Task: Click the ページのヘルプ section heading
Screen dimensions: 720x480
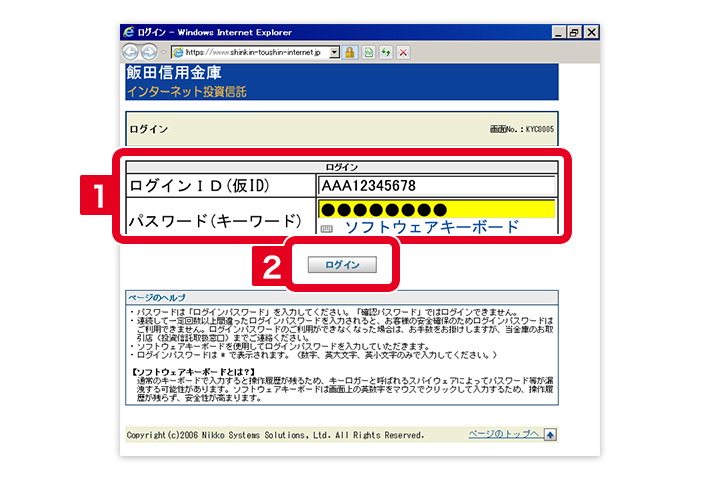Action: click(157, 298)
